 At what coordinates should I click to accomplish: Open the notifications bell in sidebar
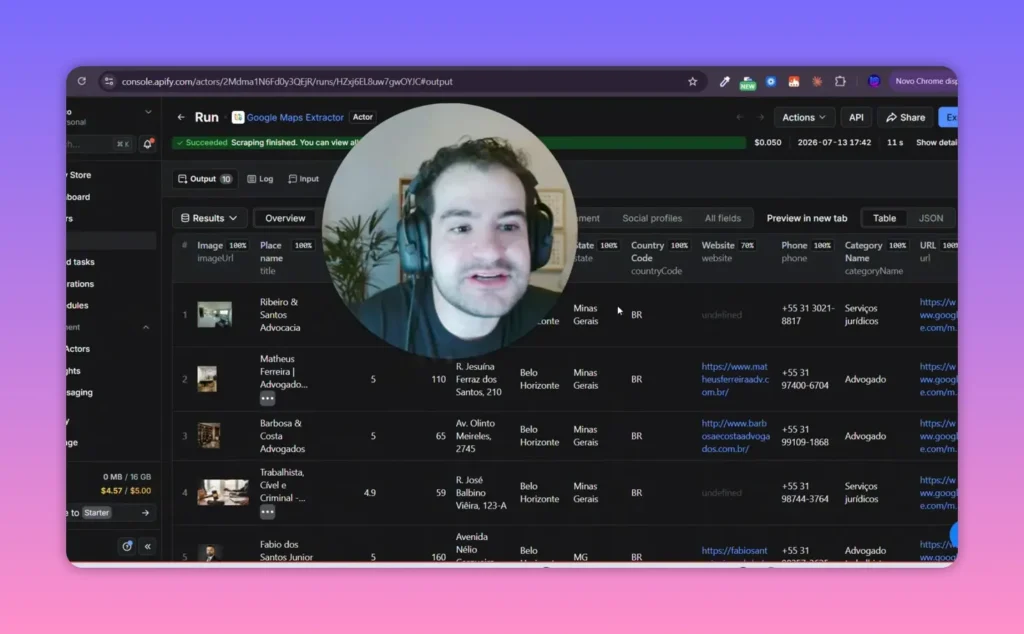148,144
